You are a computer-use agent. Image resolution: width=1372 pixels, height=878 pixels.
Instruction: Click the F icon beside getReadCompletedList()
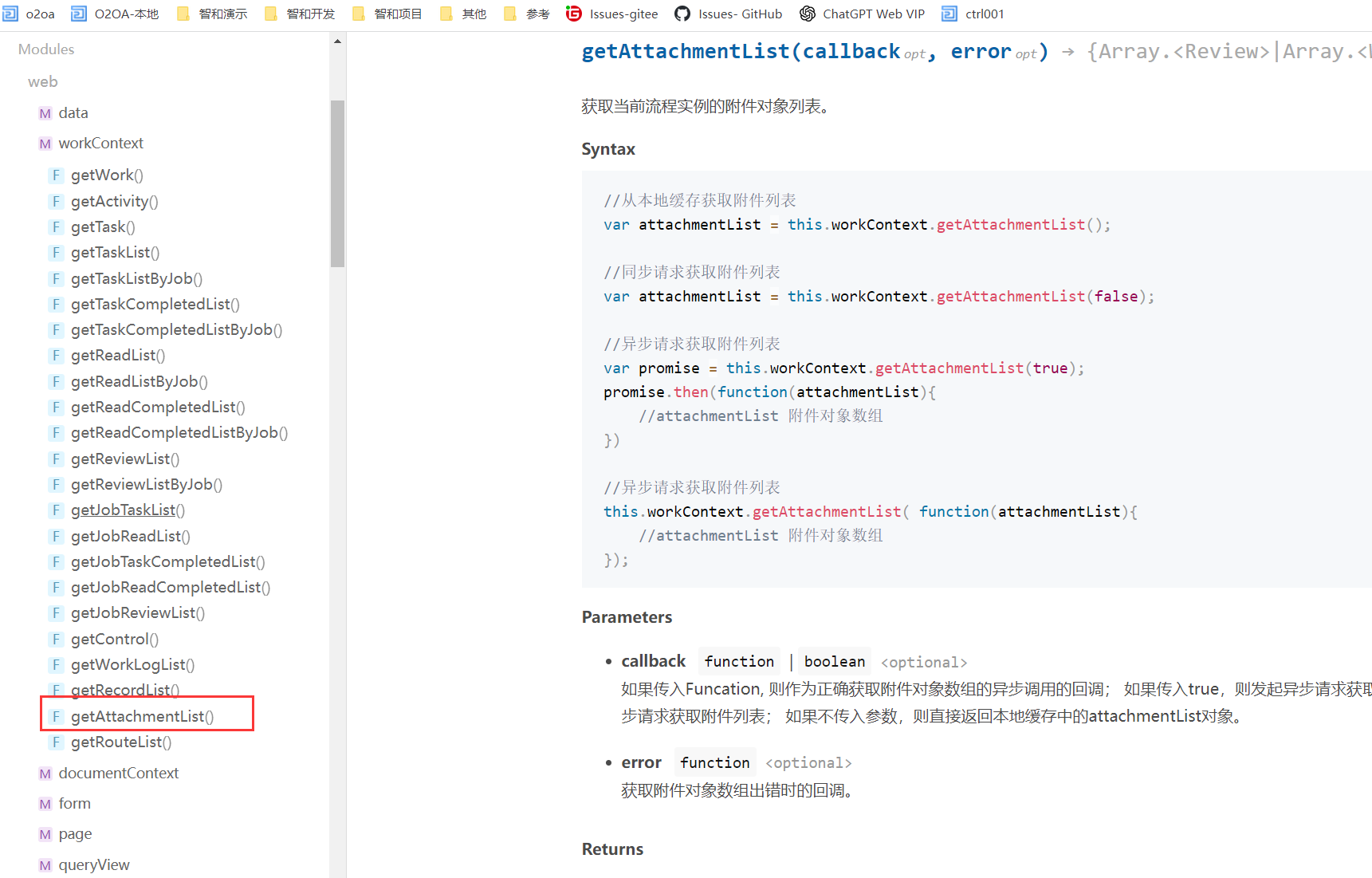(56, 408)
